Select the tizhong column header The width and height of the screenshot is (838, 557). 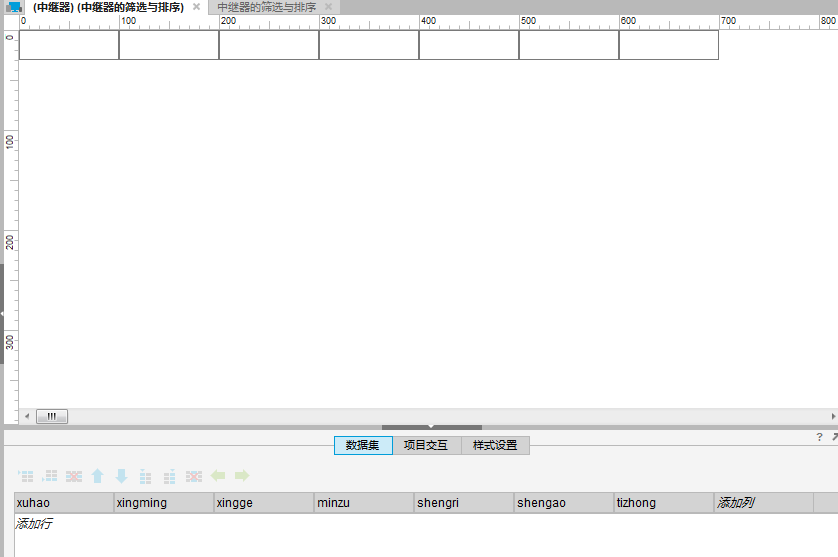point(664,502)
